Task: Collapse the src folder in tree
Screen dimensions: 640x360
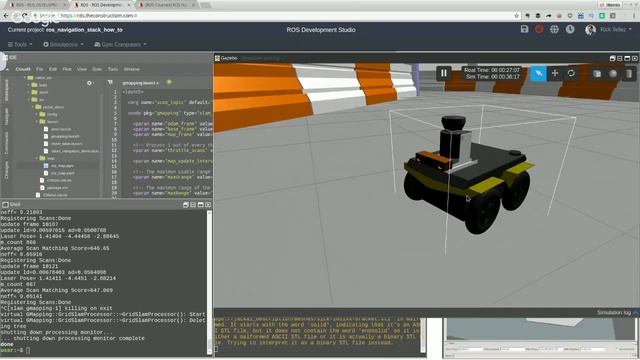Action: coord(29,100)
